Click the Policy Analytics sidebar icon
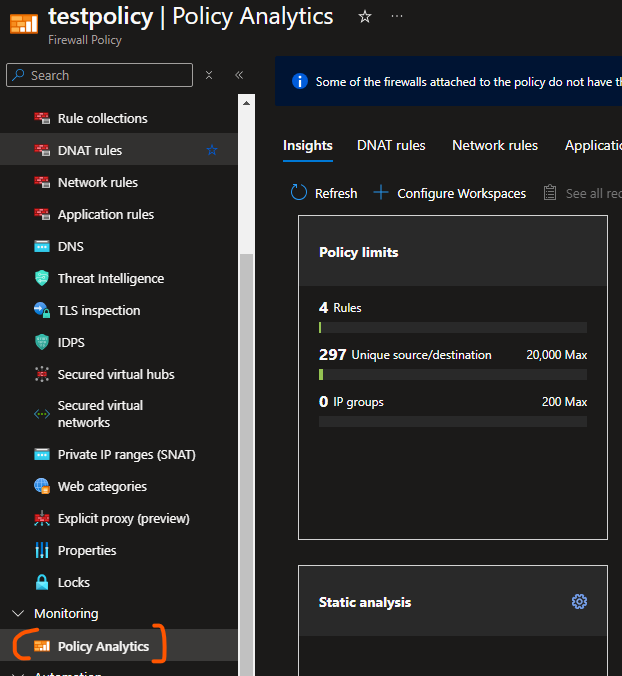The height and width of the screenshot is (676, 622). click(x=42, y=646)
